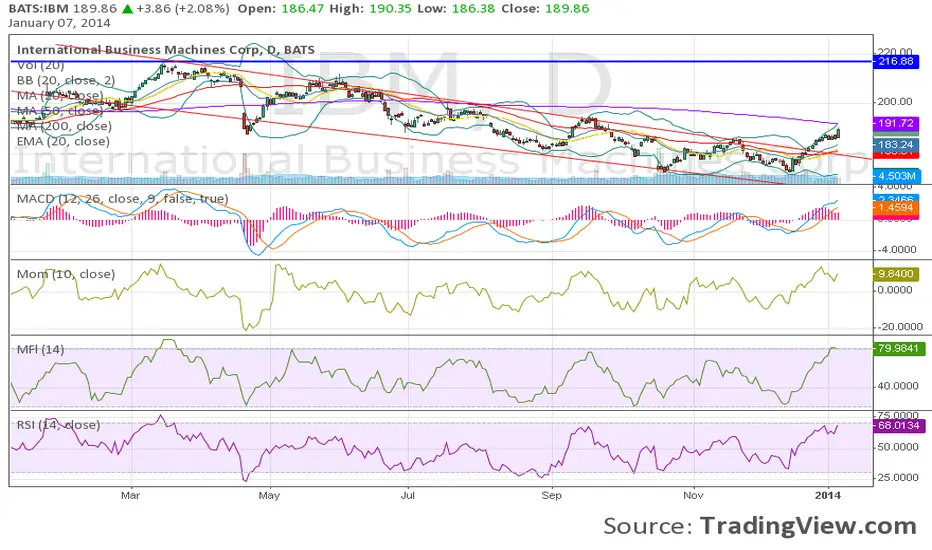
Task: Click the Mar label on time axis
Action: click(130, 495)
